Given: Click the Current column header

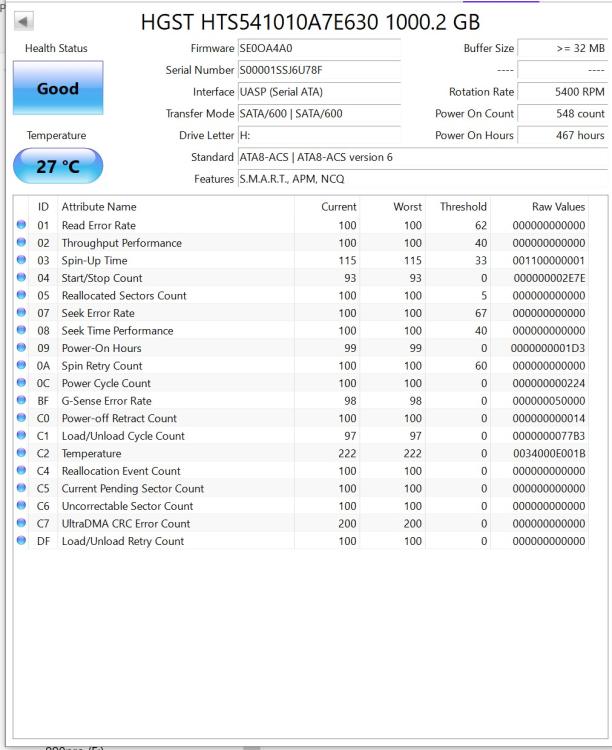Looking at the screenshot, I should (x=327, y=207).
